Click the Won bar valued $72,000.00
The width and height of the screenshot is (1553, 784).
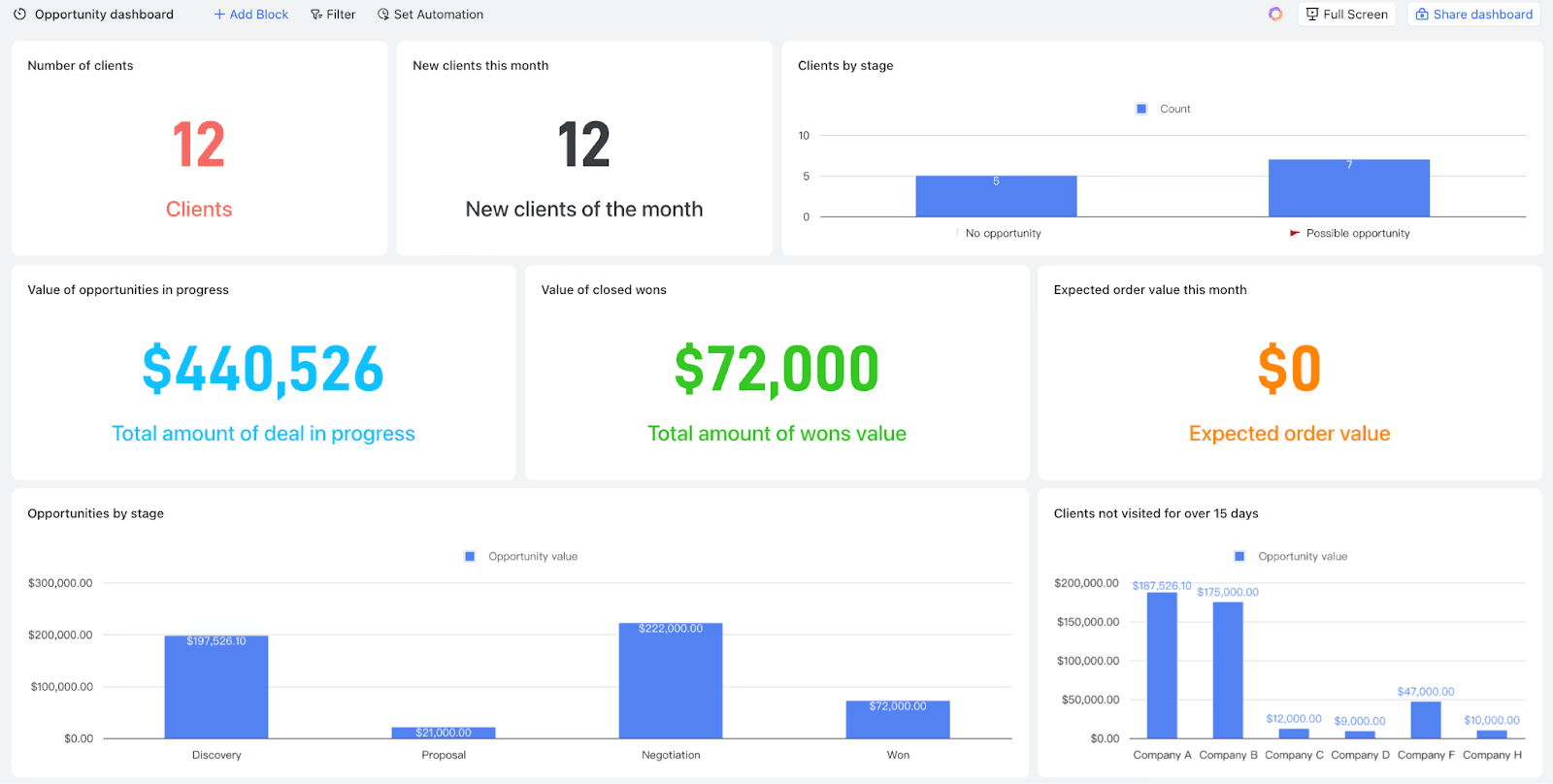pyautogui.click(x=898, y=719)
